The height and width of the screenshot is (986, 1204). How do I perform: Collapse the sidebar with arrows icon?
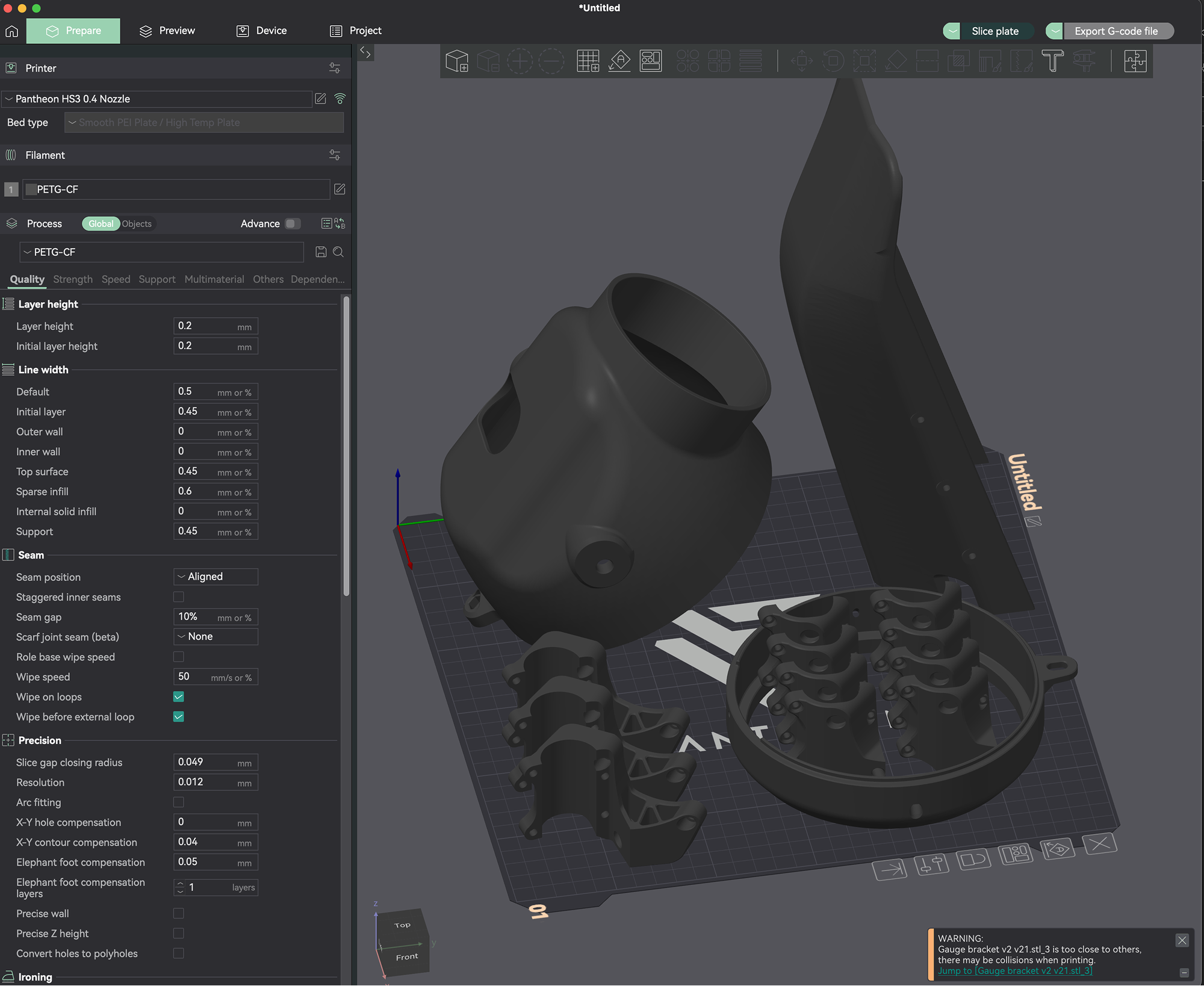tap(365, 53)
